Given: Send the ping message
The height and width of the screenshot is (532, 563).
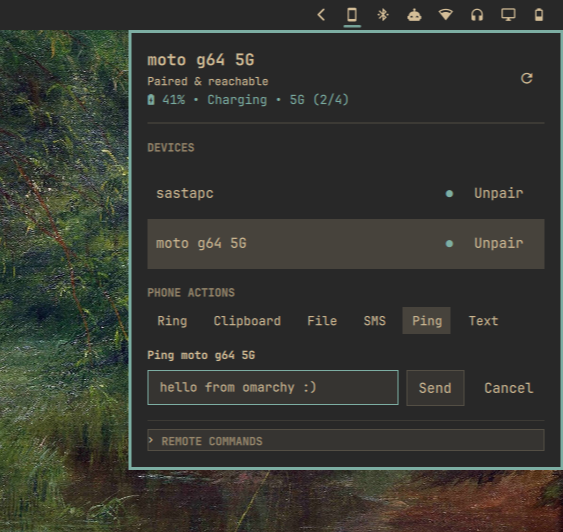Looking at the screenshot, I should tap(435, 388).
